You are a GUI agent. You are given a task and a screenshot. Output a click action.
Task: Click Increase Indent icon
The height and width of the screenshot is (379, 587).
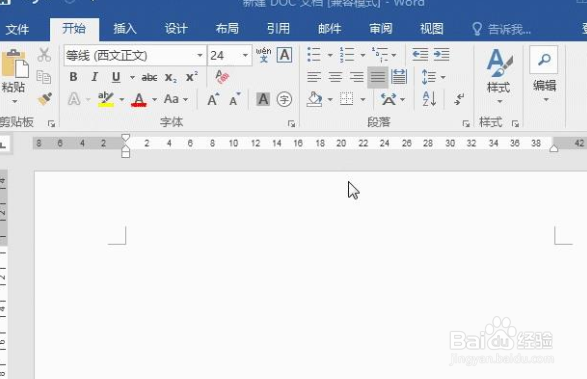pyautogui.click(x=442, y=55)
